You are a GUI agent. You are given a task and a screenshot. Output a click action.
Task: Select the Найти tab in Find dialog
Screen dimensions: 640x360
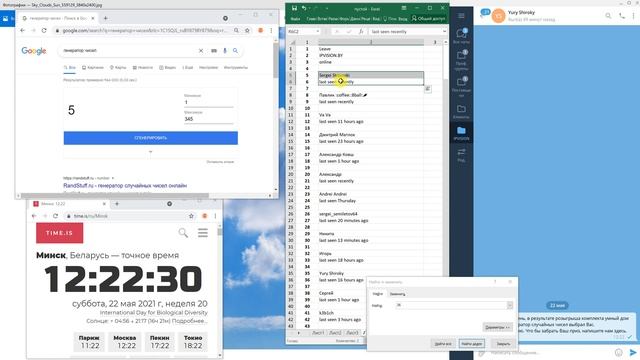(378, 294)
